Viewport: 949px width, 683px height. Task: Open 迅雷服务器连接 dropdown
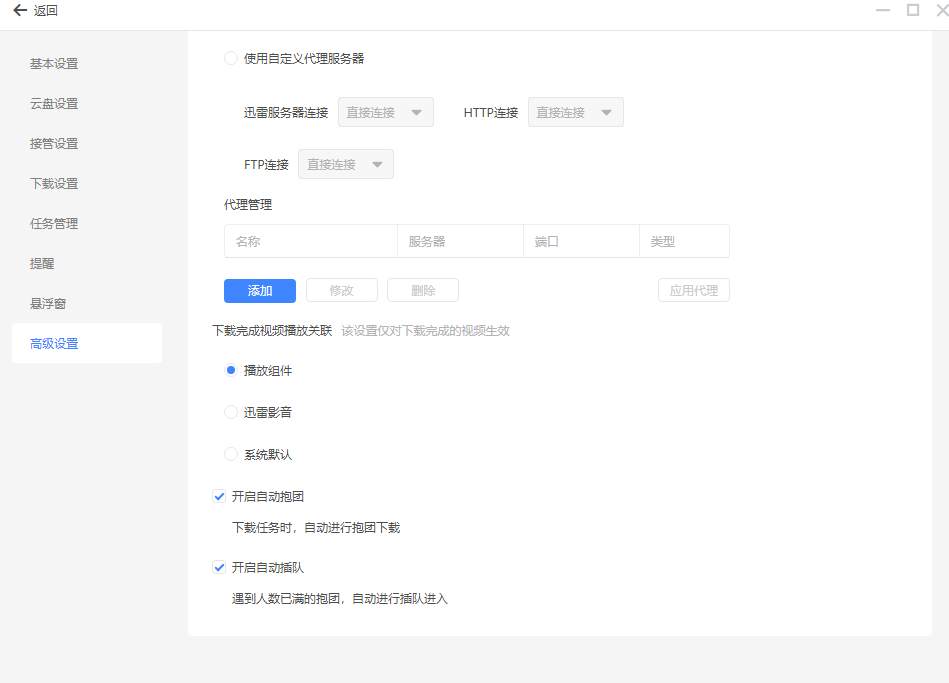386,112
